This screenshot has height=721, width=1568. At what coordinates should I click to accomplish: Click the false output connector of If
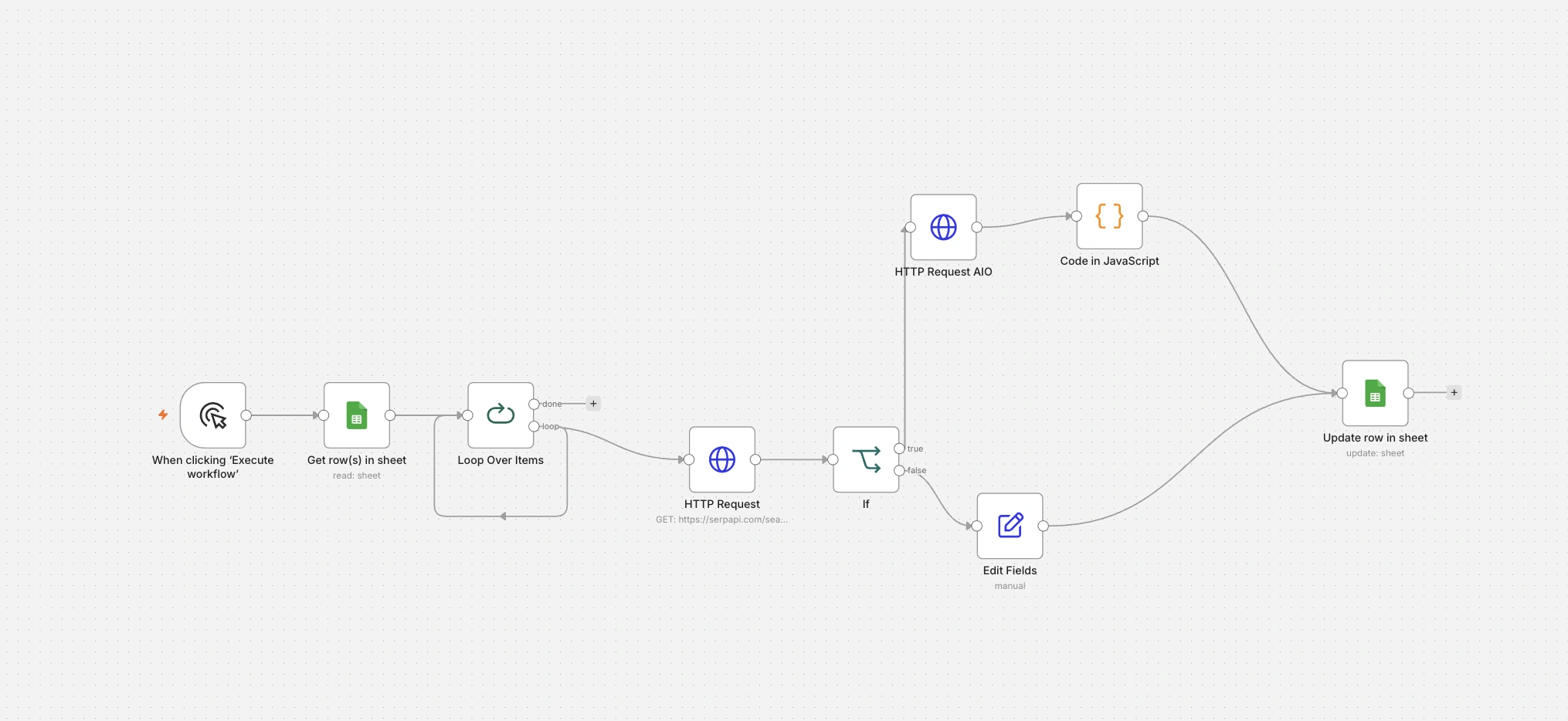tap(899, 470)
